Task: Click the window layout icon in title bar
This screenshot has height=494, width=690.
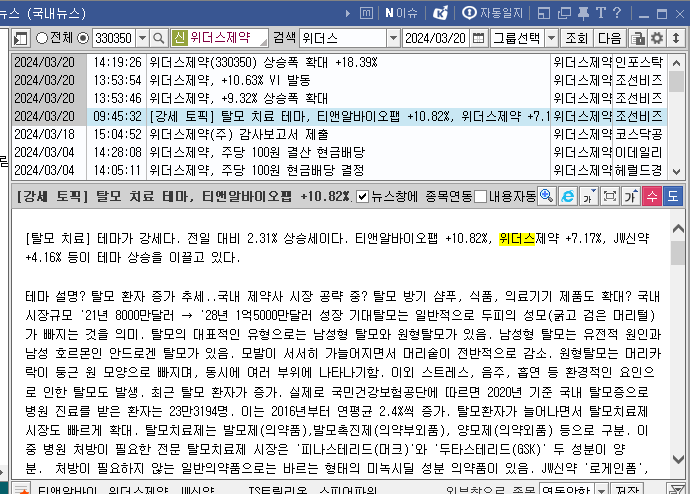Action: coord(544,13)
